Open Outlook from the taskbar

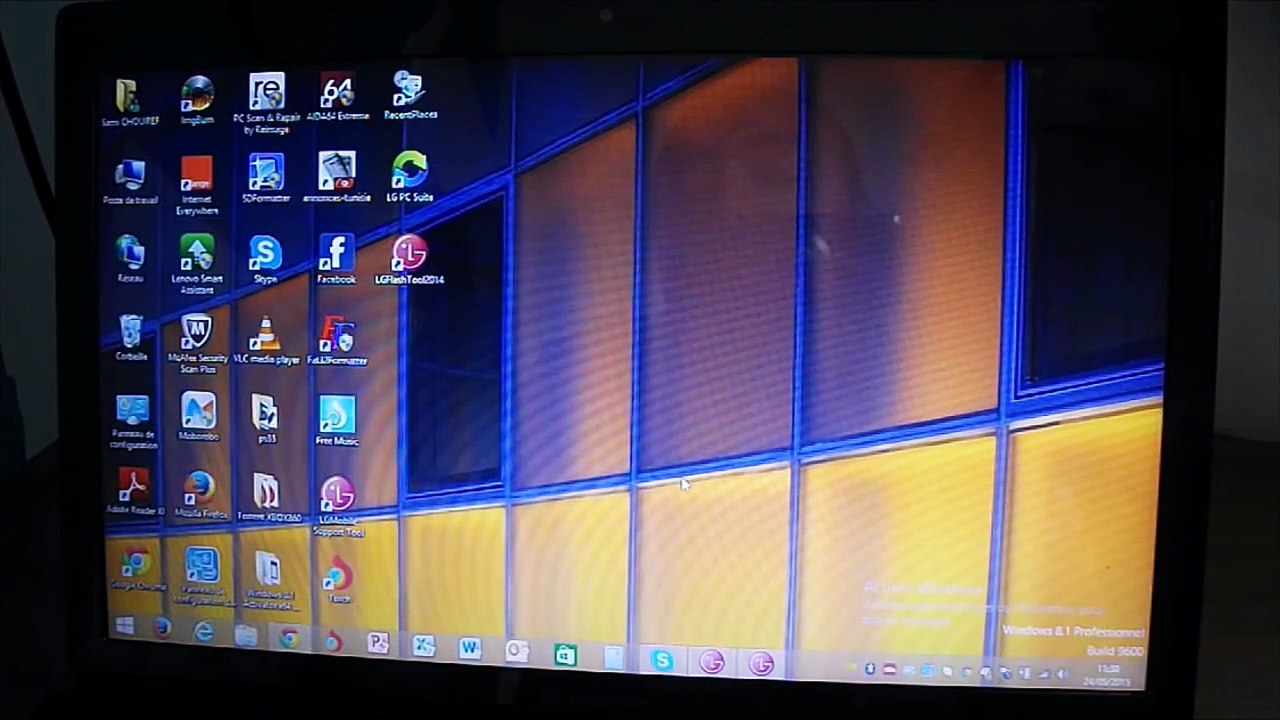click(x=517, y=652)
